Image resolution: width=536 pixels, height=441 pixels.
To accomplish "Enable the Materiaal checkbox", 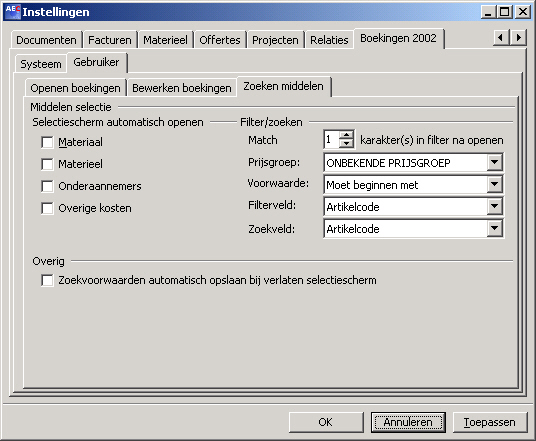I will [47, 142].
